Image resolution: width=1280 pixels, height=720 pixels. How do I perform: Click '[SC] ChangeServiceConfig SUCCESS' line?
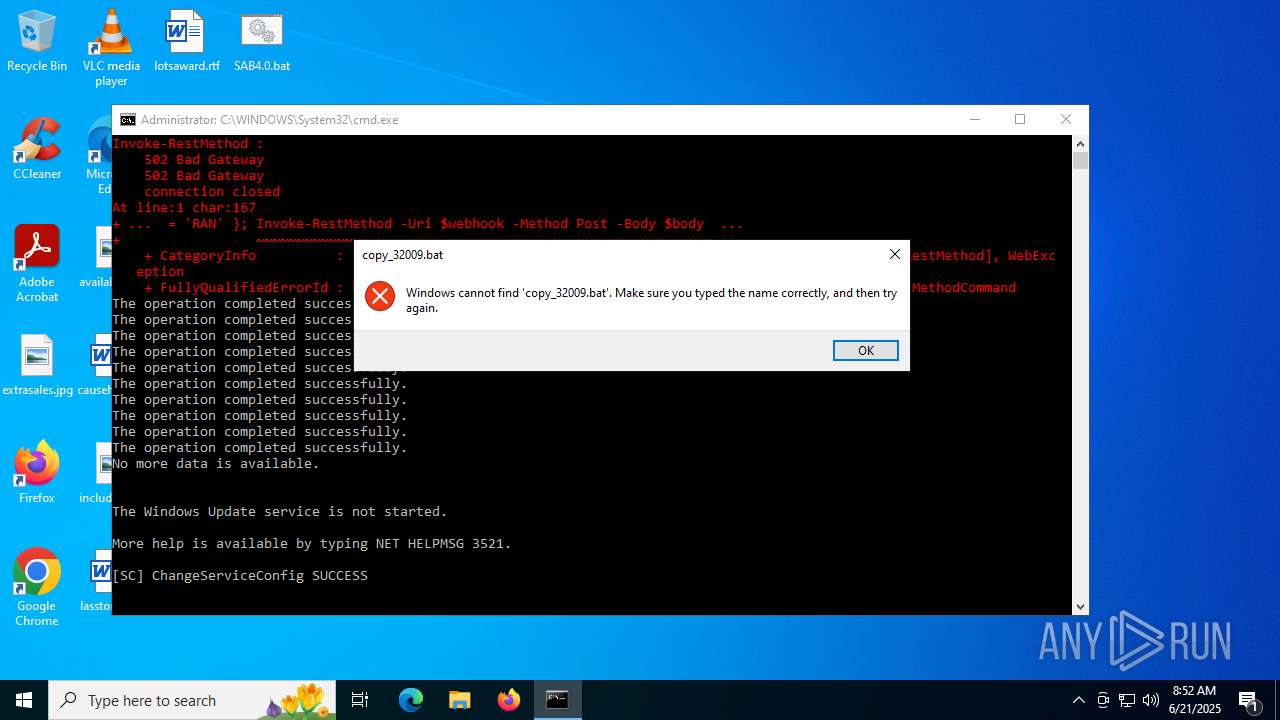[x=240, y=576]
